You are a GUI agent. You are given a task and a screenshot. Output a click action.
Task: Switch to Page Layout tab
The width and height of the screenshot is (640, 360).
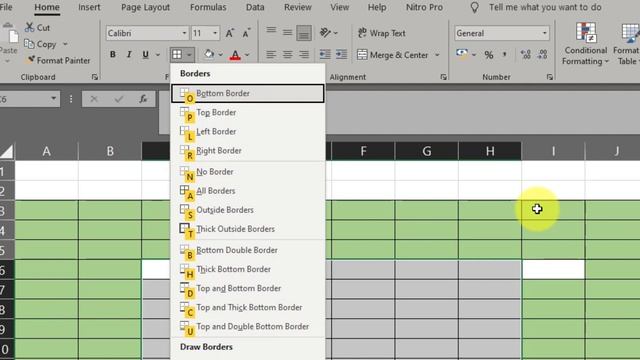point(145,7)
